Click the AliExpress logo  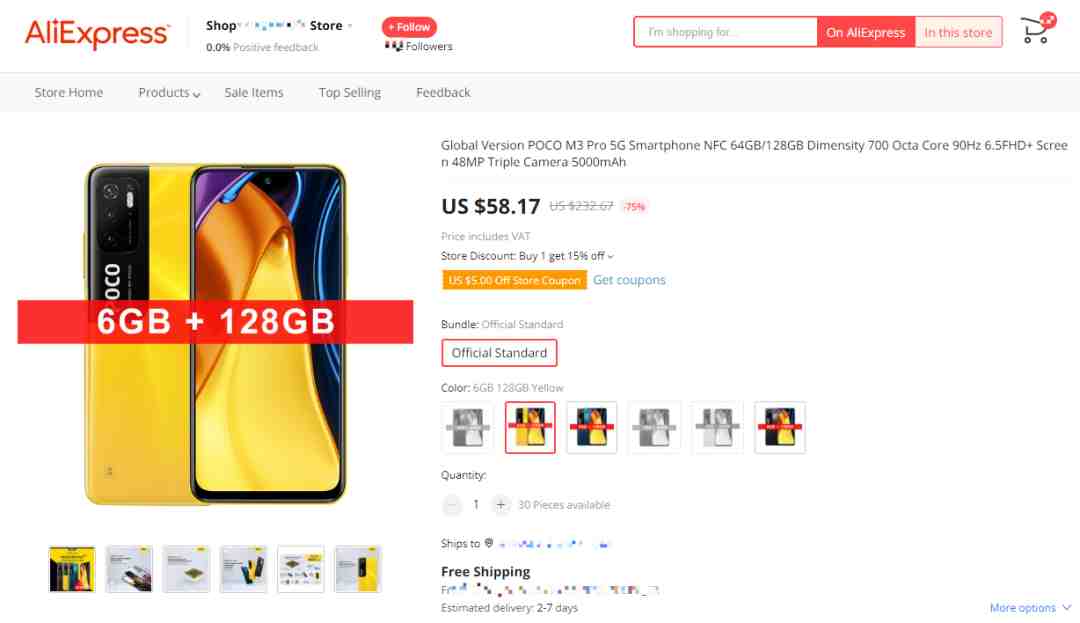pyautogui.click(x=97, y=32)
